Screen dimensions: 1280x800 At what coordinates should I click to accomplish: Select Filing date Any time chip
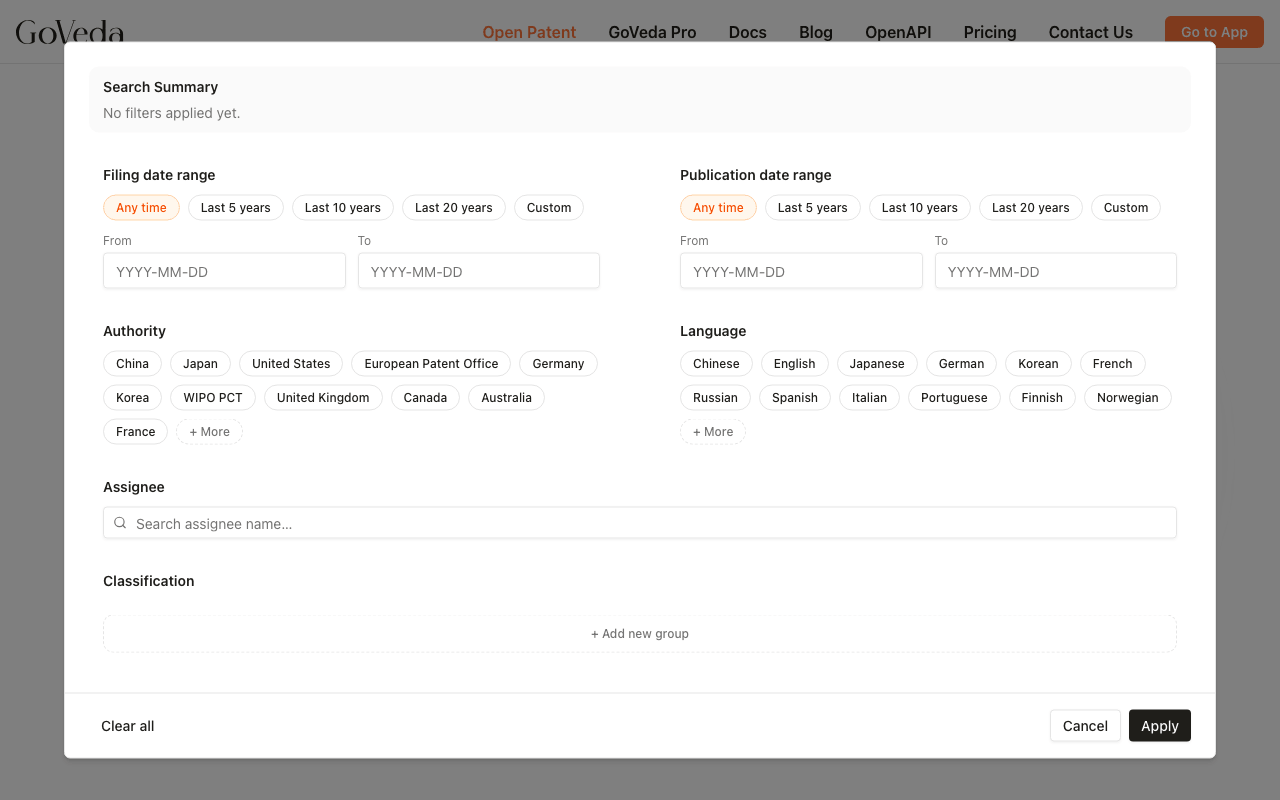(x=141, y=208)
